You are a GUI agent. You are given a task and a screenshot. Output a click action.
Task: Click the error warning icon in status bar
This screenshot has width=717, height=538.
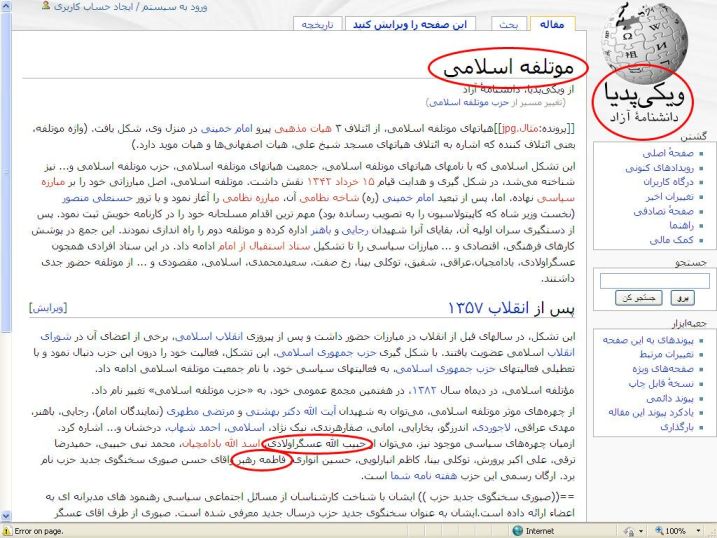coord(8,531)
